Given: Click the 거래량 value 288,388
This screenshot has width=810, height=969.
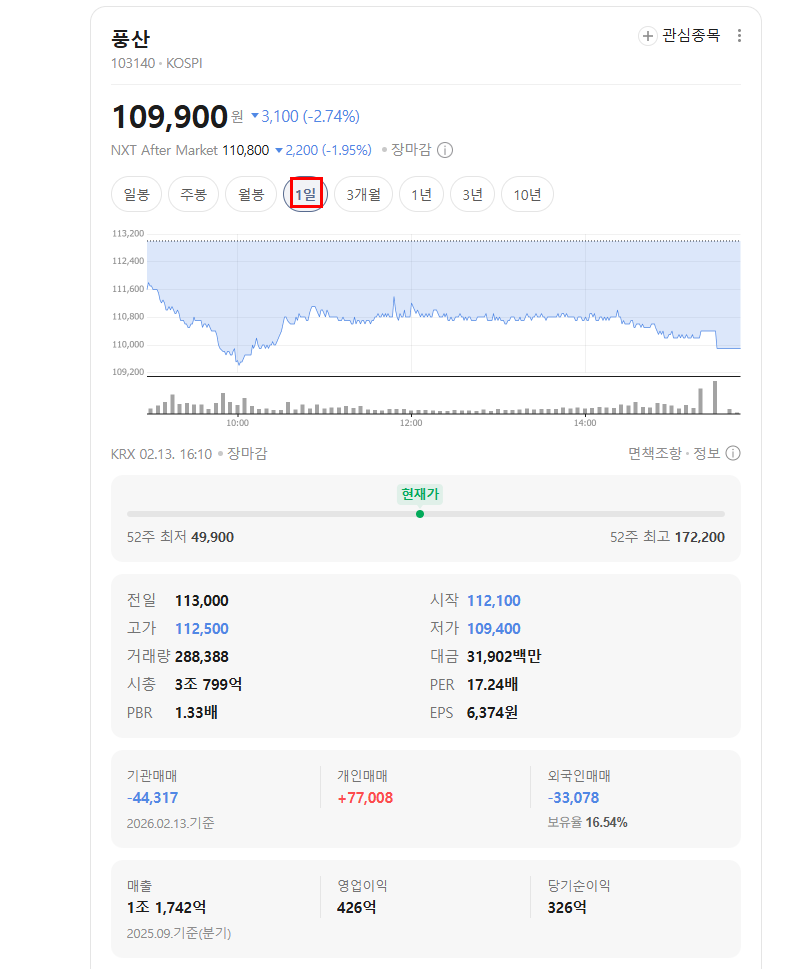Looking at the screenshot, I should pyautogui.click(x=201, y=656).
